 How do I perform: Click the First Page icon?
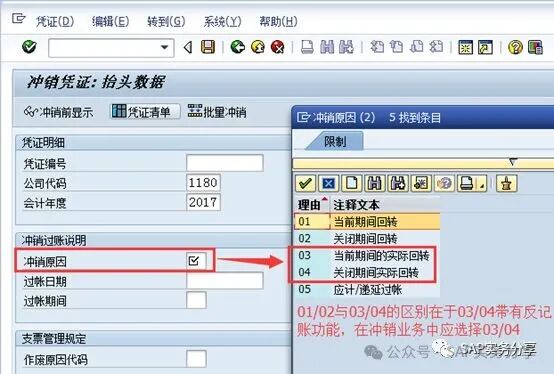377,47
